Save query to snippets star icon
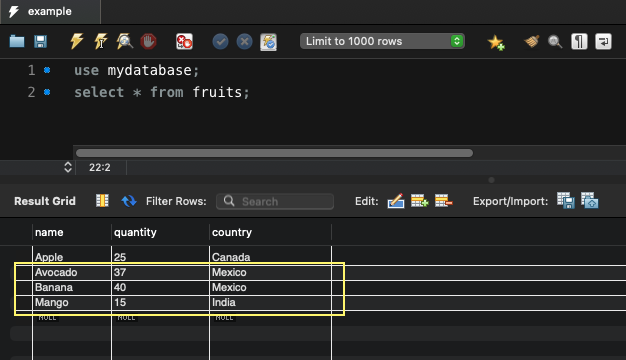 [495, 42]
